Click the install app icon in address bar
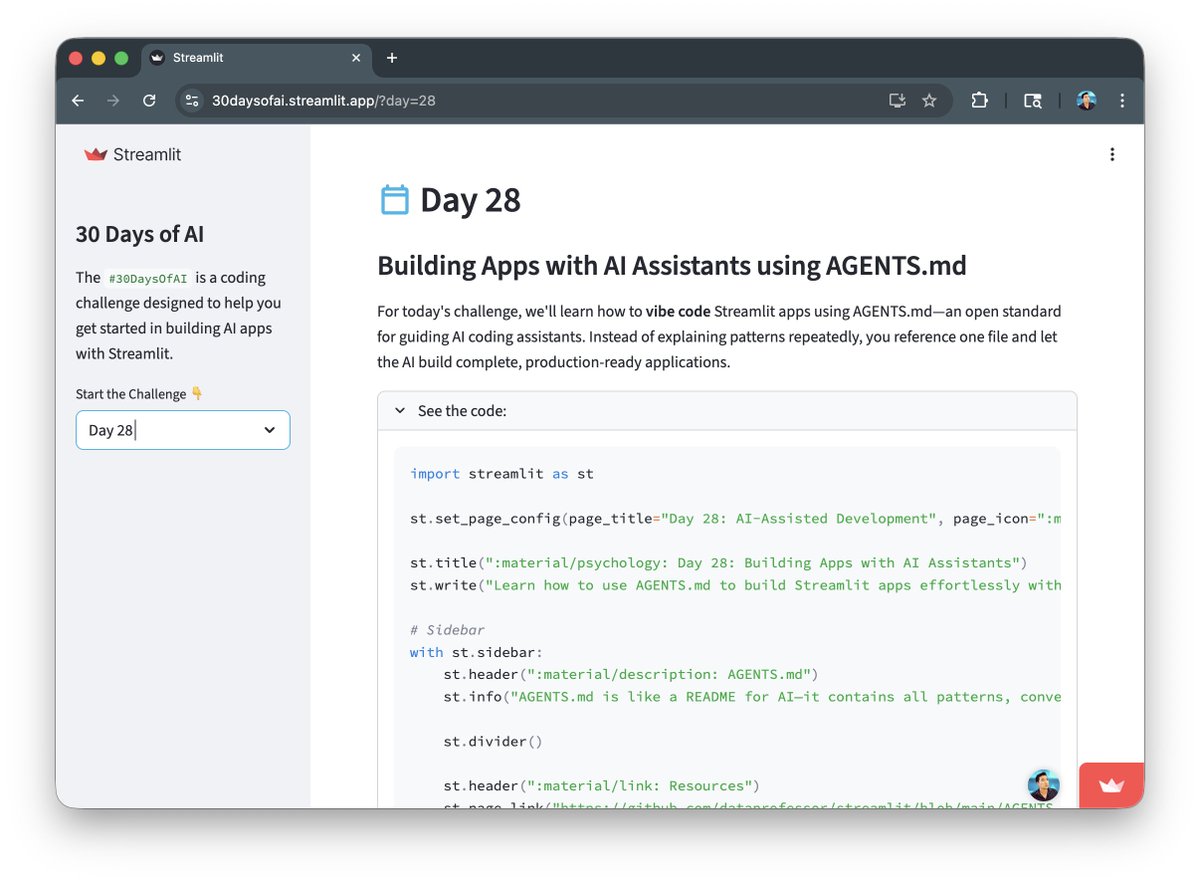1200x882 pixels. point(897,101)
